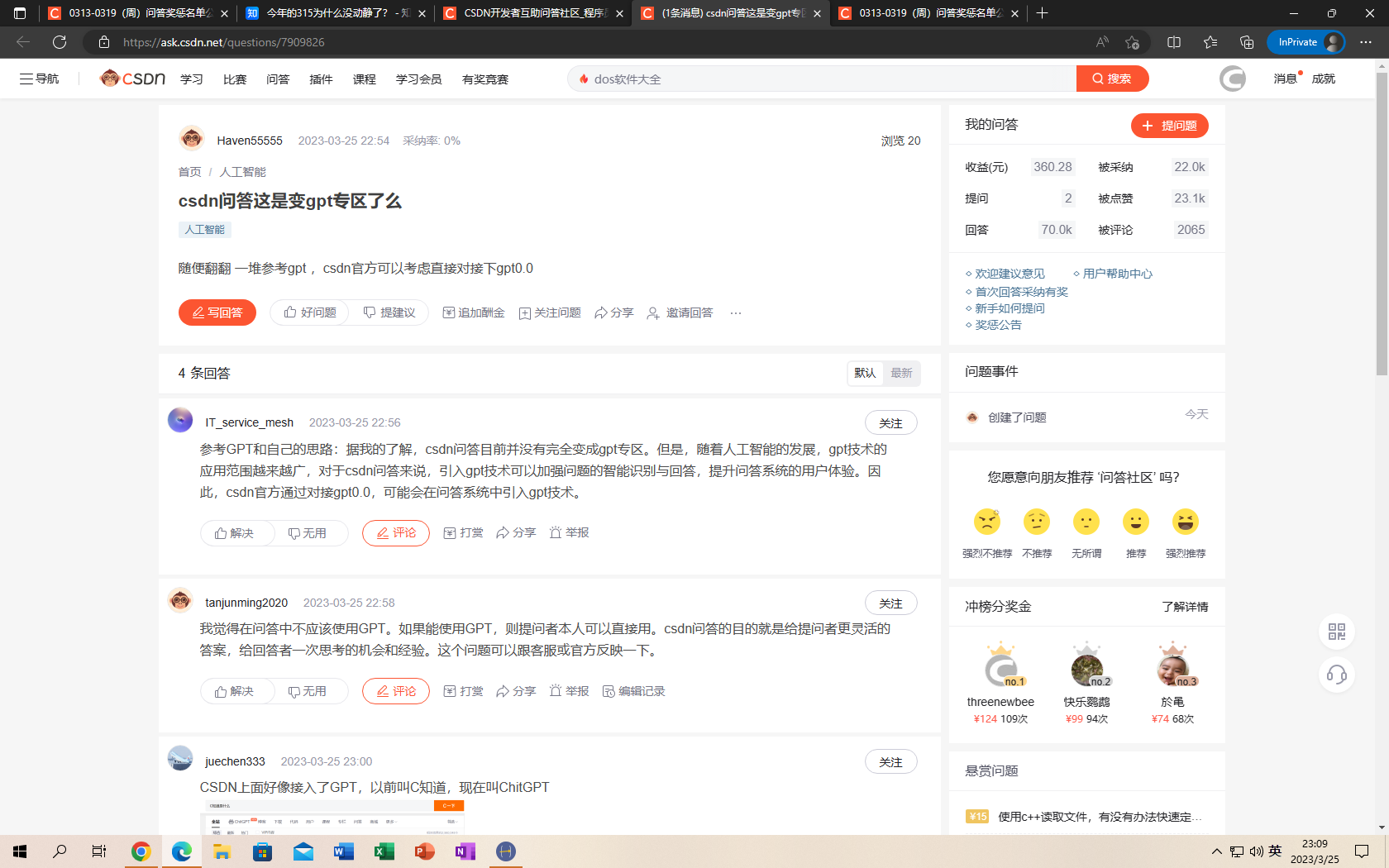Screen dimensions: 1389x868
Task: Open tanjunming2020's avatar
Action: coord(180,600)
